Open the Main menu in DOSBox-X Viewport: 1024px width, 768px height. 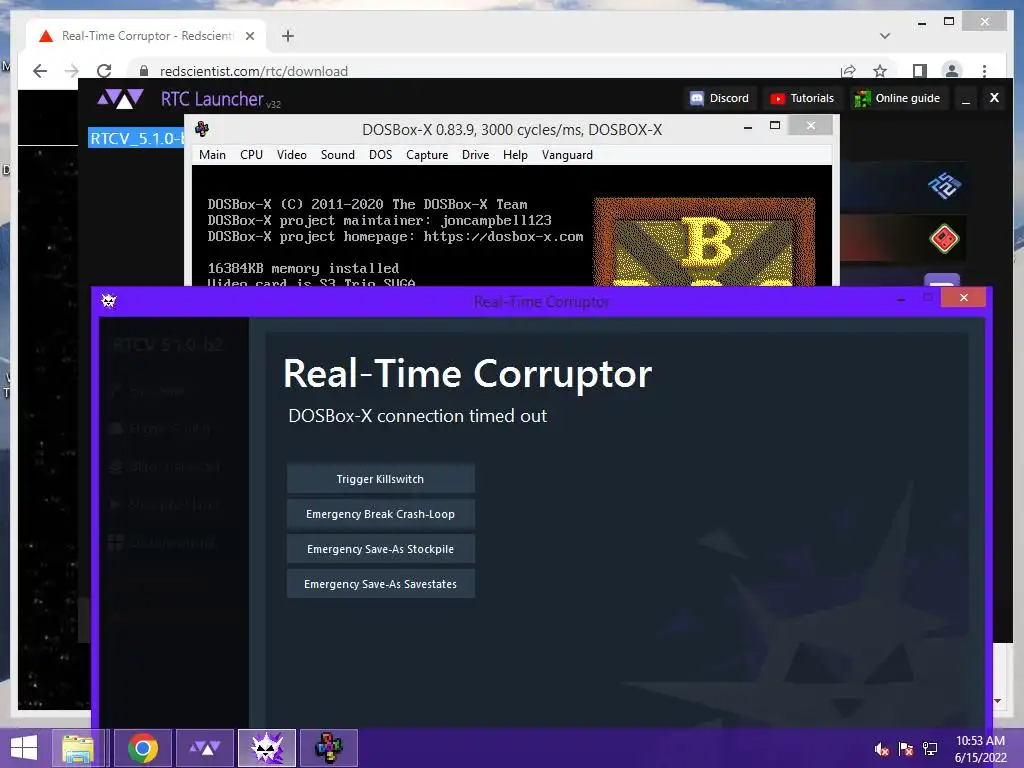pos(212,155)
